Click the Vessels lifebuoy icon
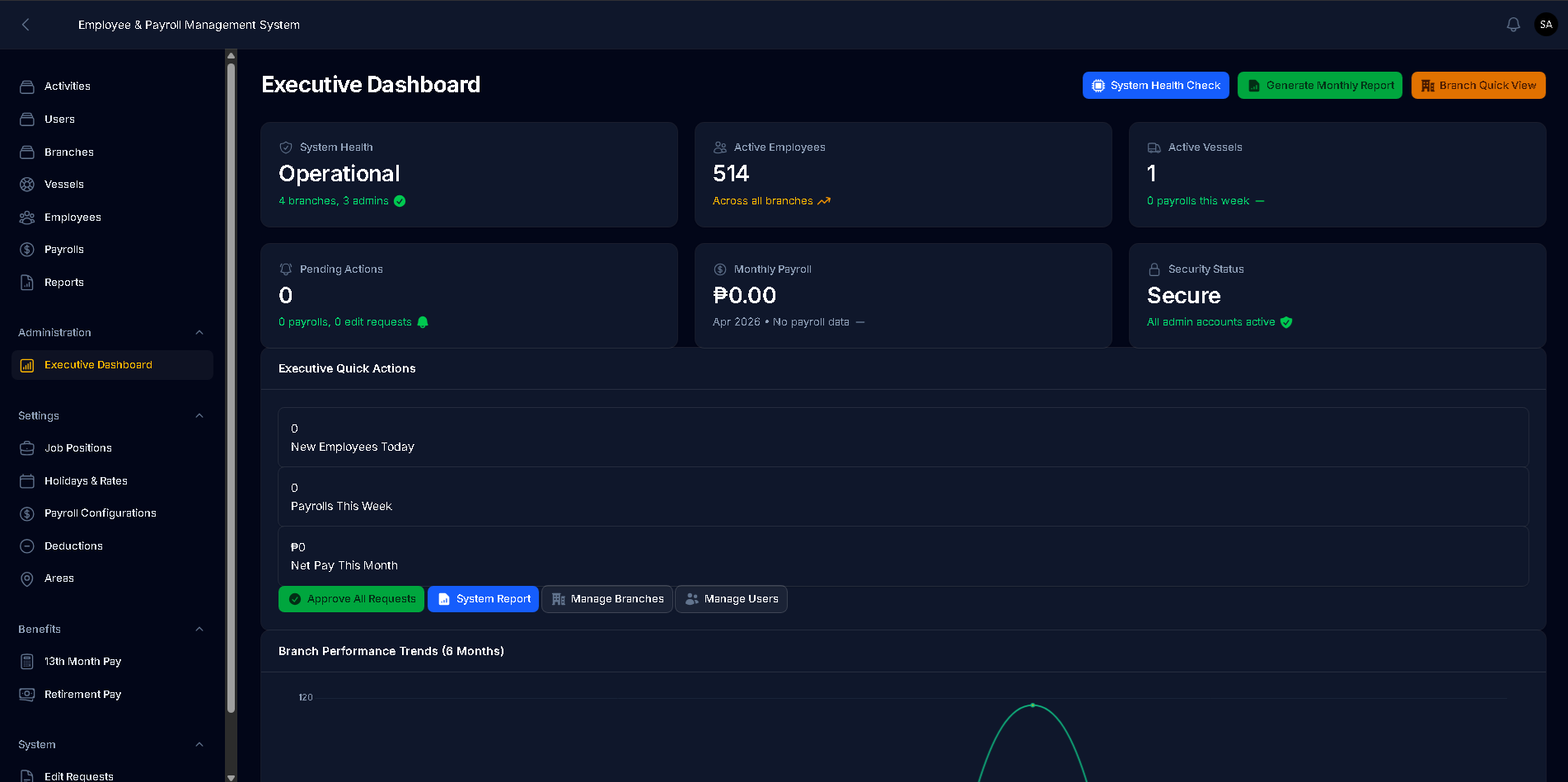 pyautogui.click(x=27, y=185)
